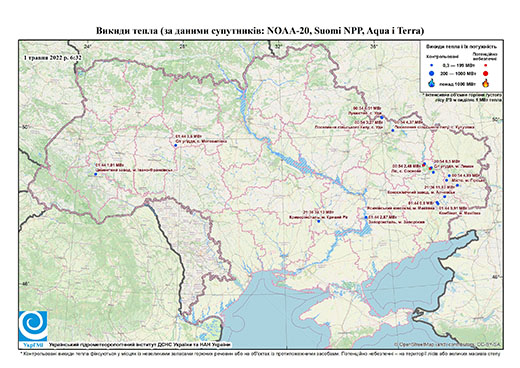520x368 pixels.
Task: Select the blue marker near Ivano-Frankivsk
Action: 95,174
